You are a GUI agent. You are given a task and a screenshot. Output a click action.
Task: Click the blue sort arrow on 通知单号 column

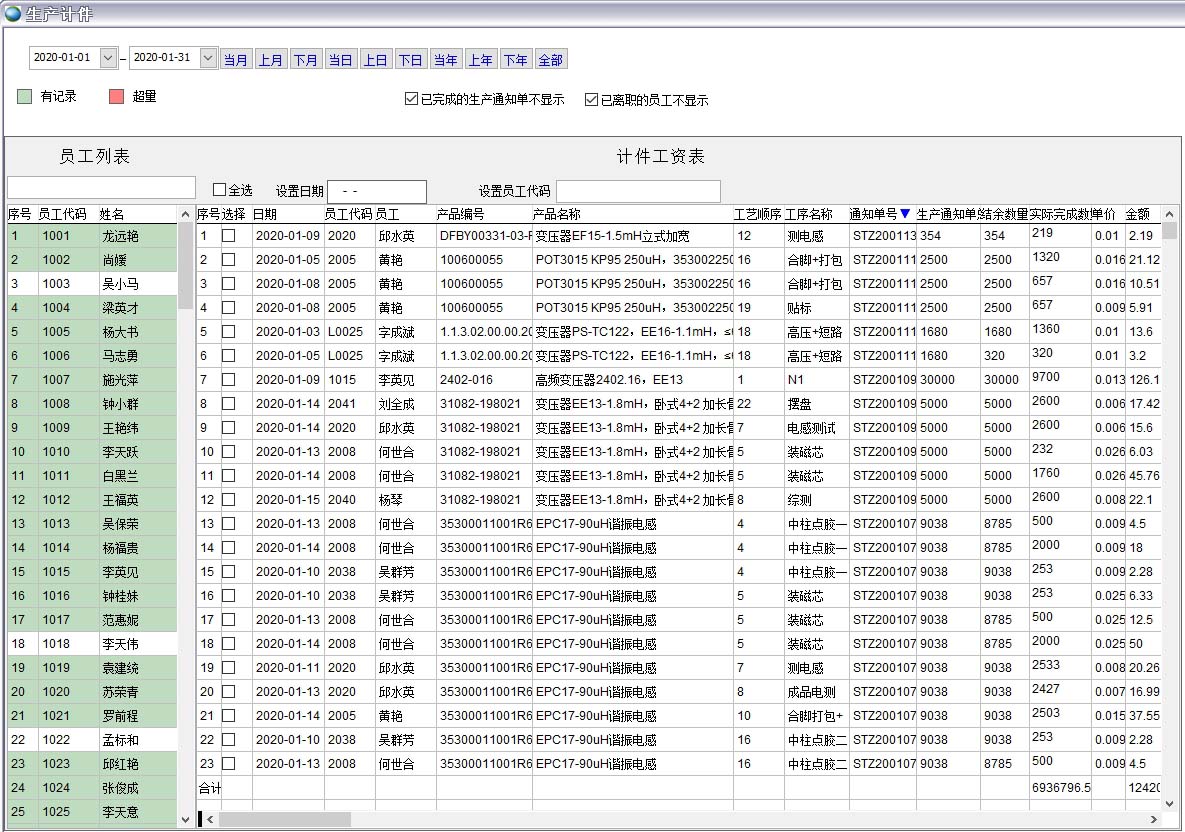(905, 213)
